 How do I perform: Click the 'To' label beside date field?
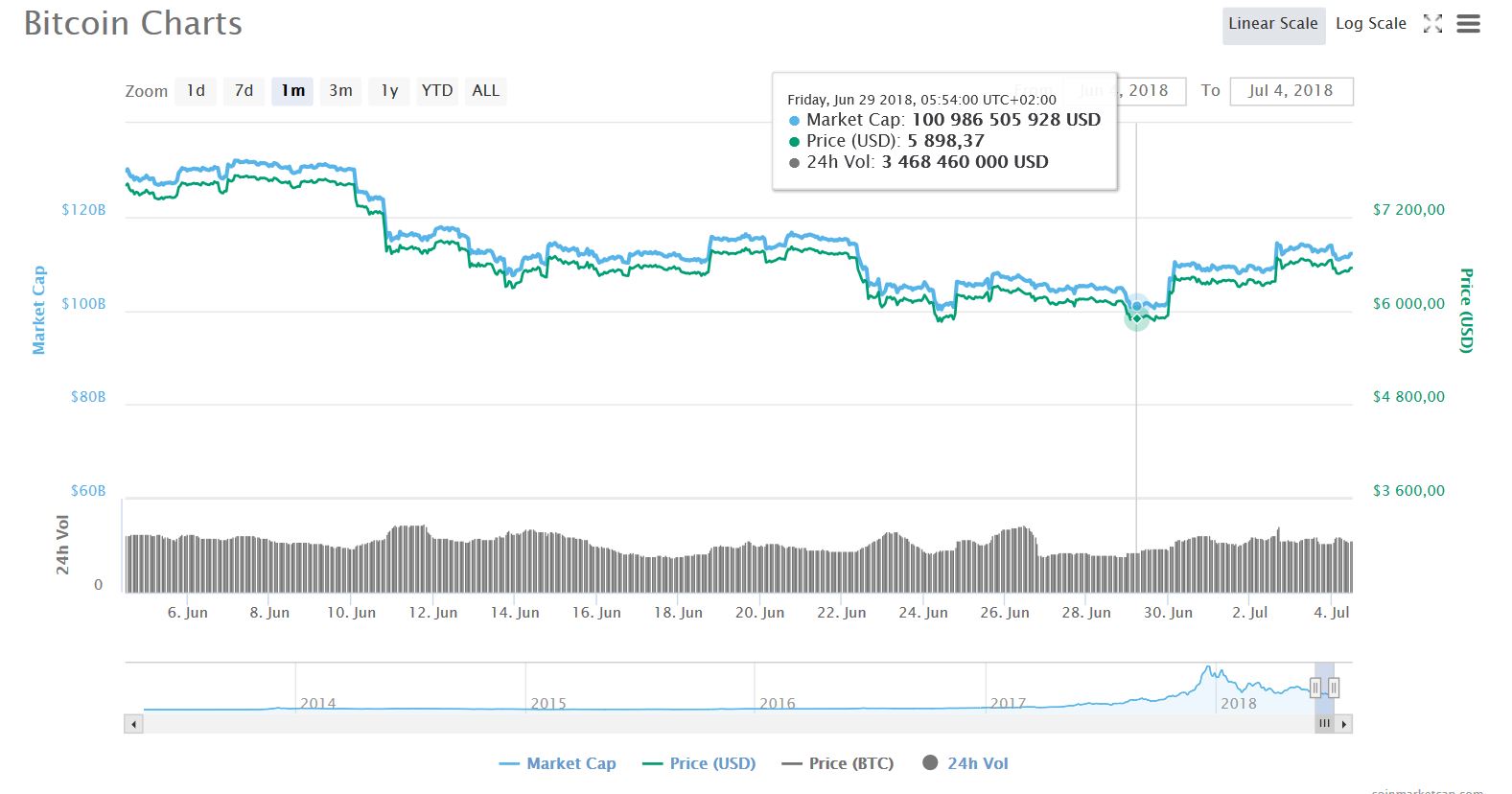point(1211,91)
